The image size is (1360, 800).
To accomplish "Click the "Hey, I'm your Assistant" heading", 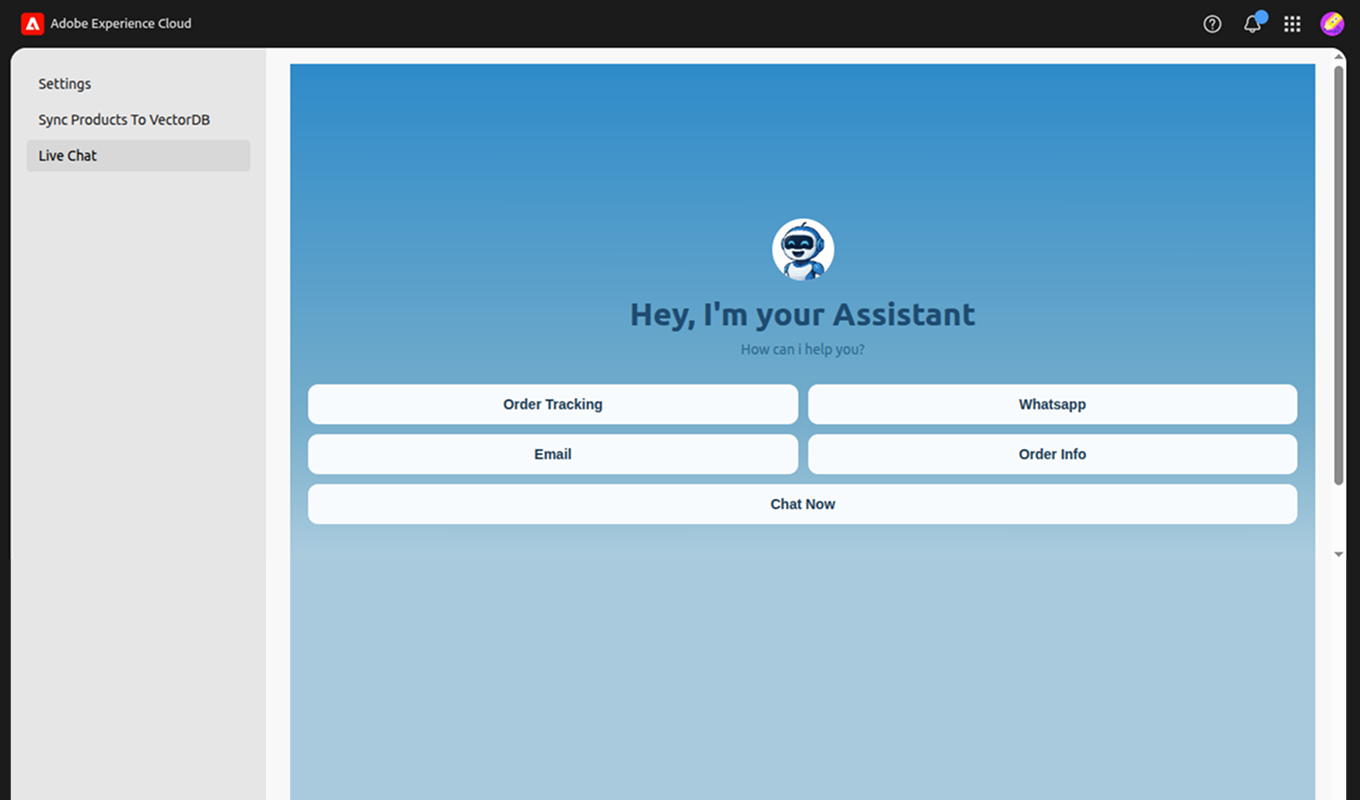I will pyautogui.click(x=802, y=314).
